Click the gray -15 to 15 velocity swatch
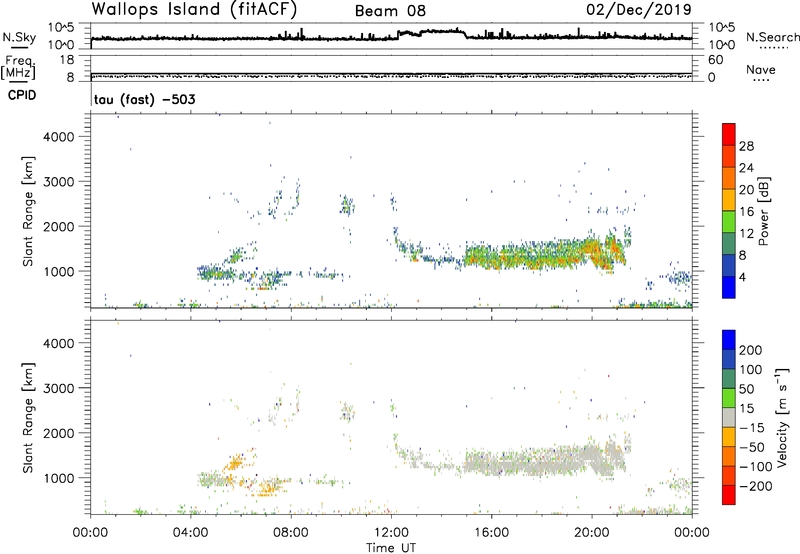This screenshot has width=800, height=554. (x=729, y=417)
